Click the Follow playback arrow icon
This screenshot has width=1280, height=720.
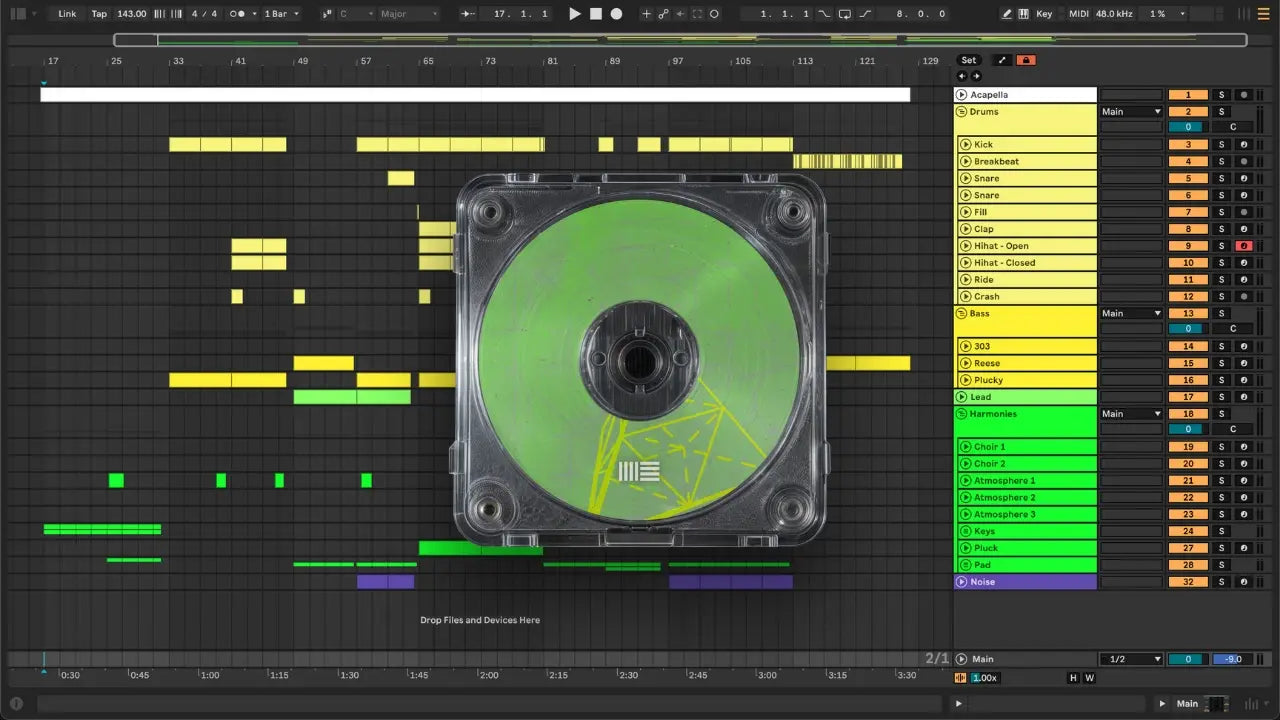468,14
